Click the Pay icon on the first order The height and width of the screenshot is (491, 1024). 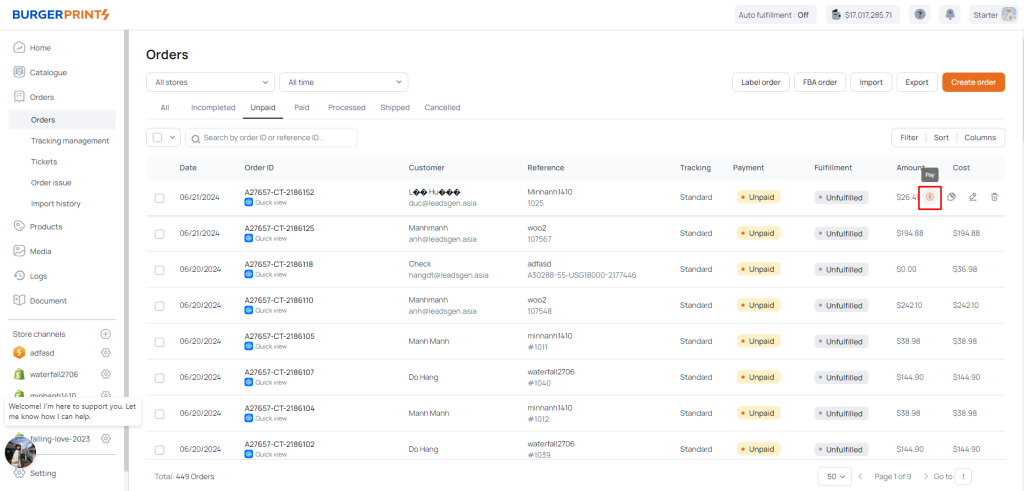click(x=930, y=197)
